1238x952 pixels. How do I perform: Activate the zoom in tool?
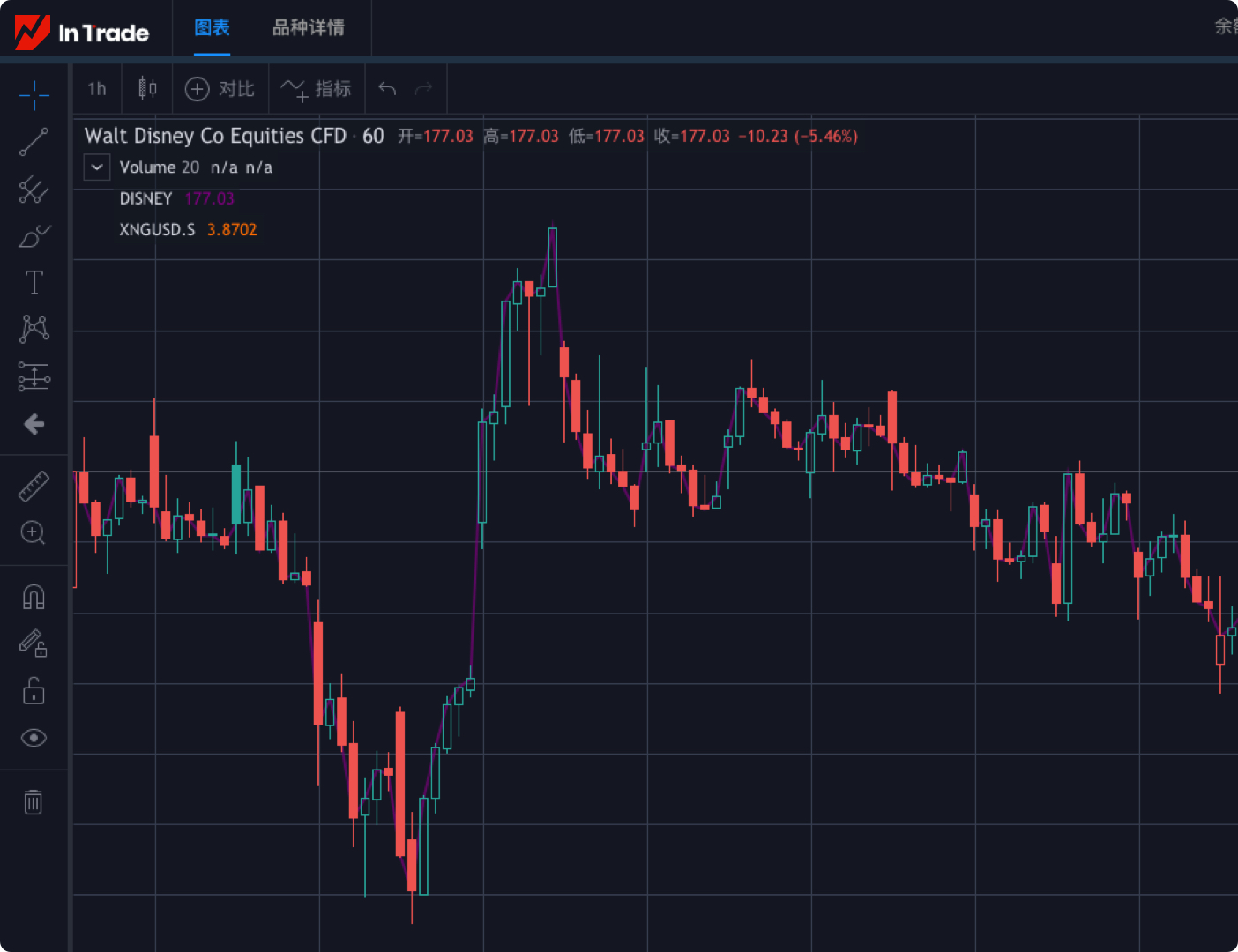pyautogui.click(x=34, y=532)
